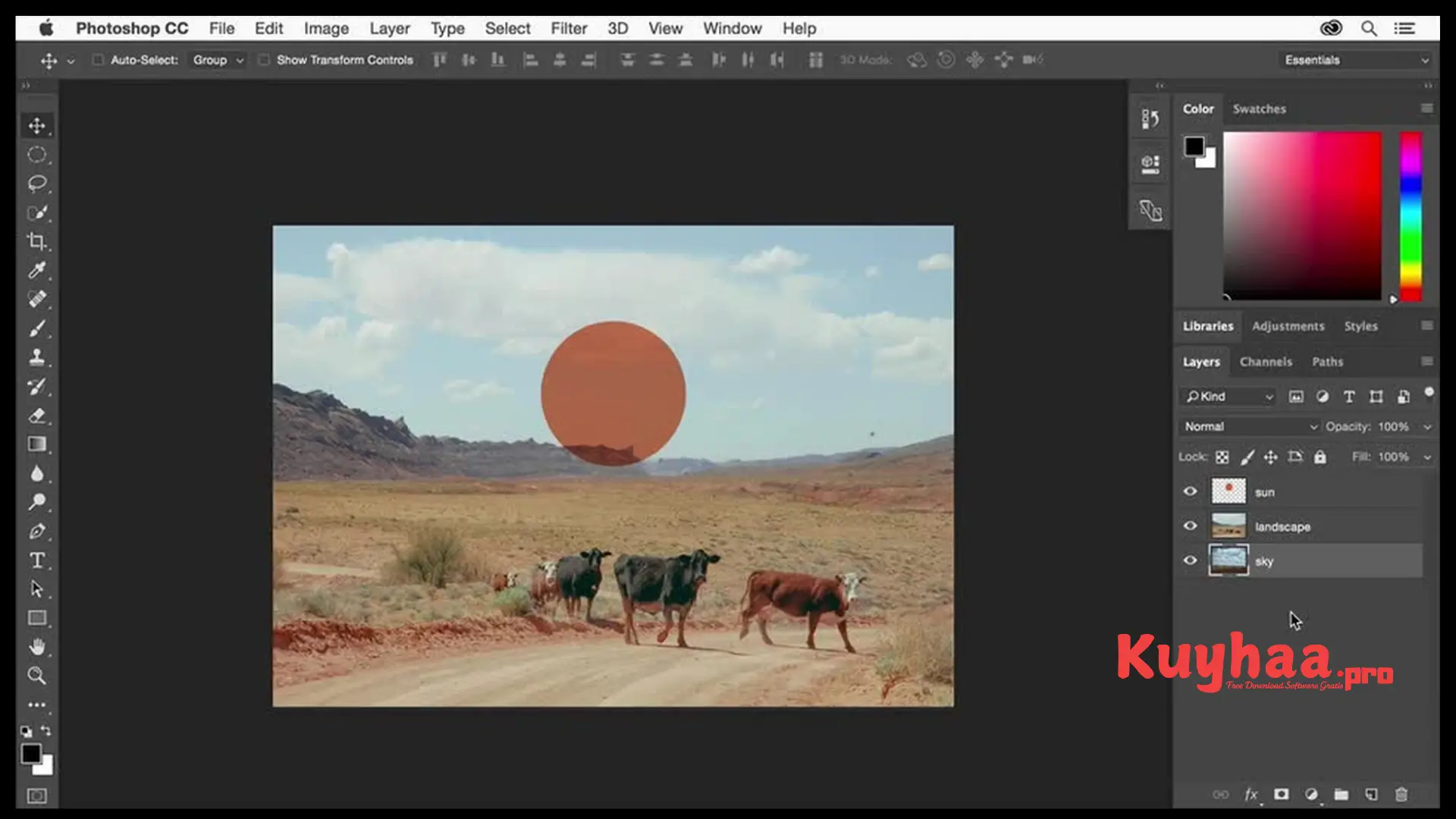Swap foreground and background colors
The image size is (1456, 819).
46,730
